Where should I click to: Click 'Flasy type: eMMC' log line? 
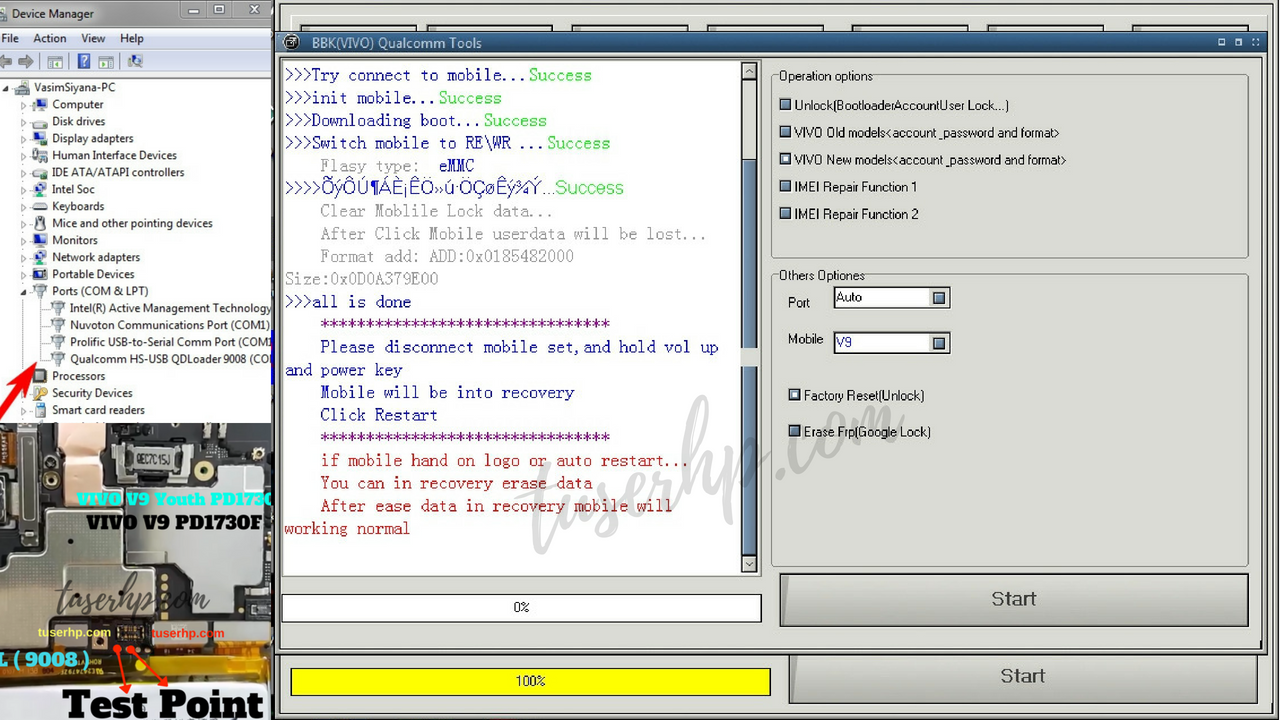point(397,166)
